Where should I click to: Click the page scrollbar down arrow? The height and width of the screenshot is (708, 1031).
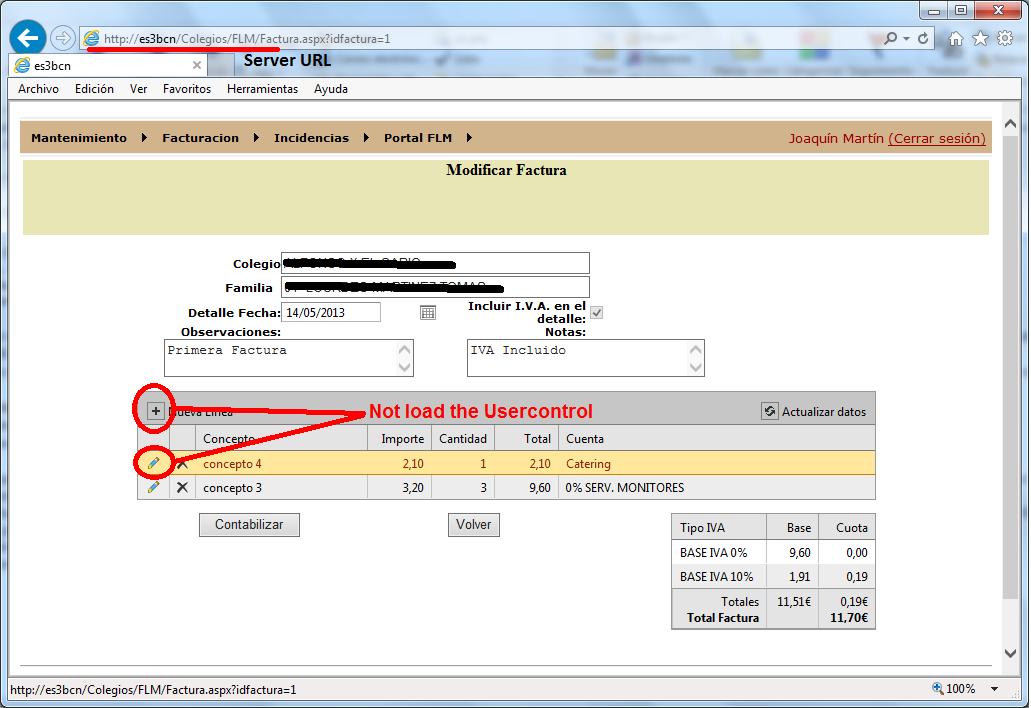pyautogui.click(x=1011, y=653)
